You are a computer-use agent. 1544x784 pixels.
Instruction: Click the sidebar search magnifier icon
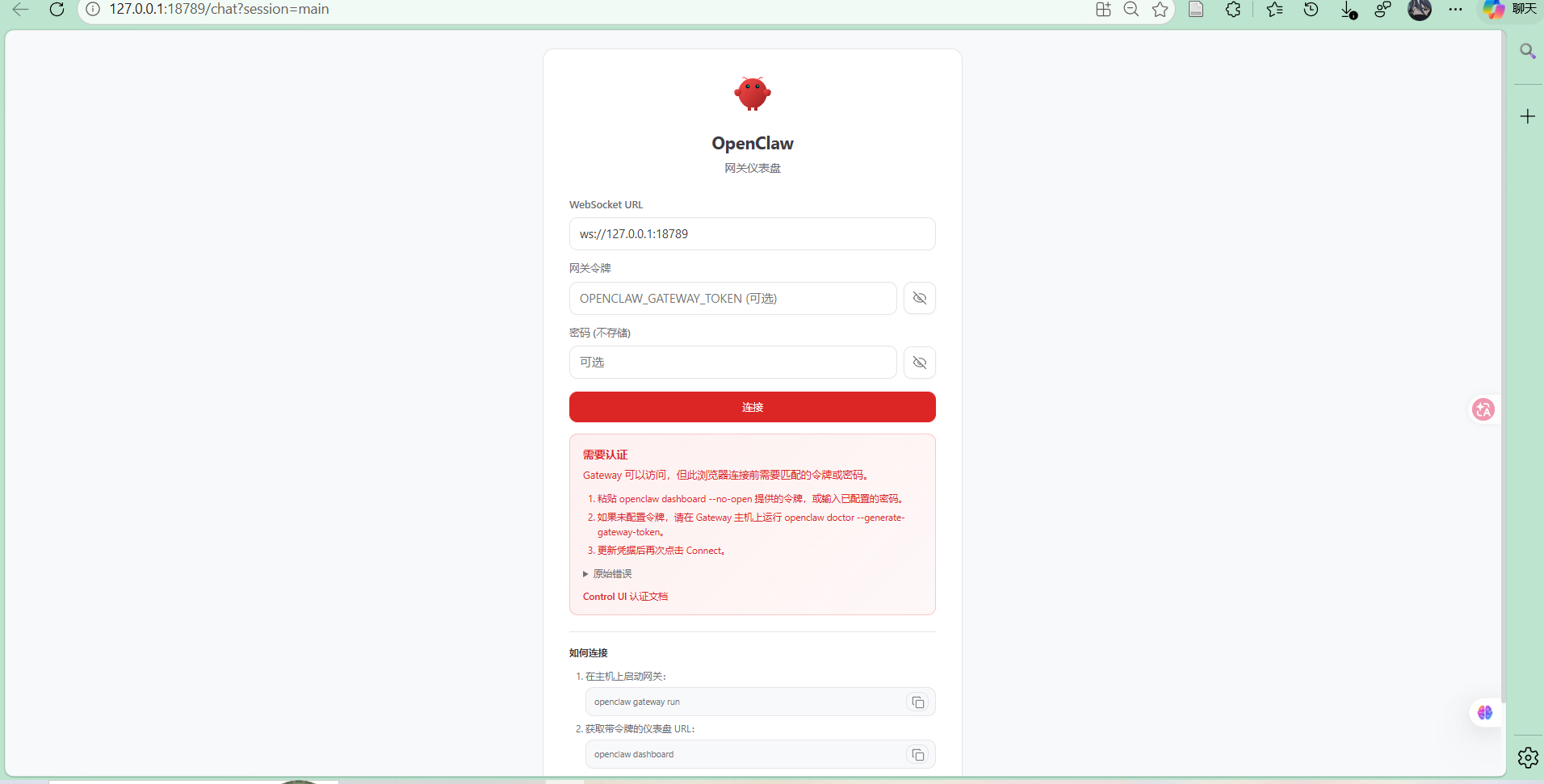tap(1527, 52)
